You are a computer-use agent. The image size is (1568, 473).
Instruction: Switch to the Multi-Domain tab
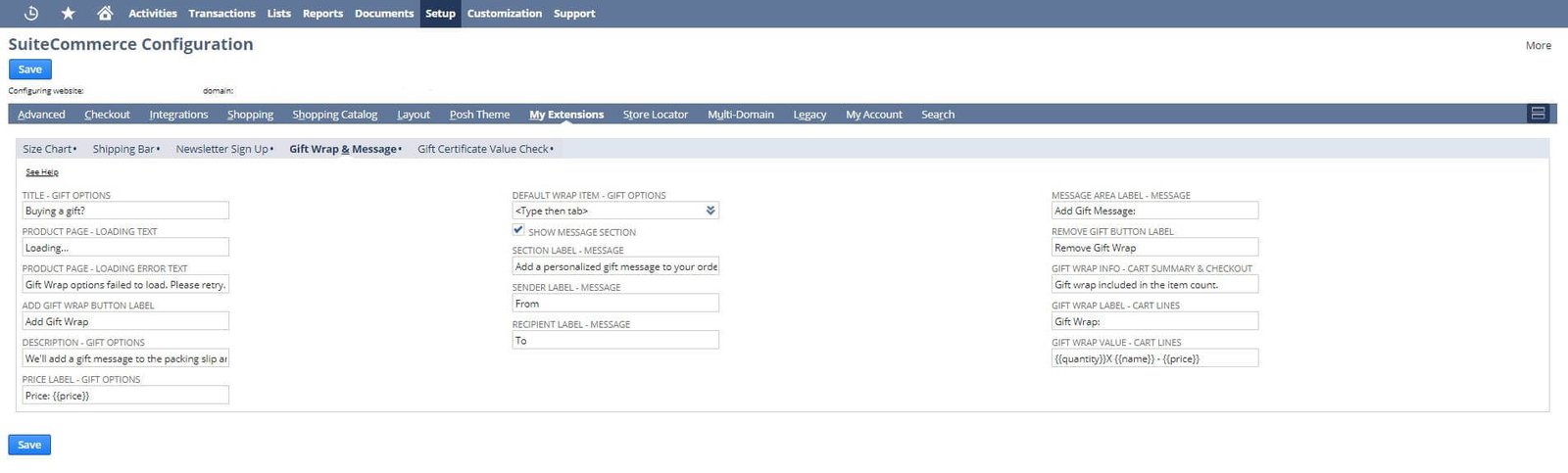[x=741, y=115]
